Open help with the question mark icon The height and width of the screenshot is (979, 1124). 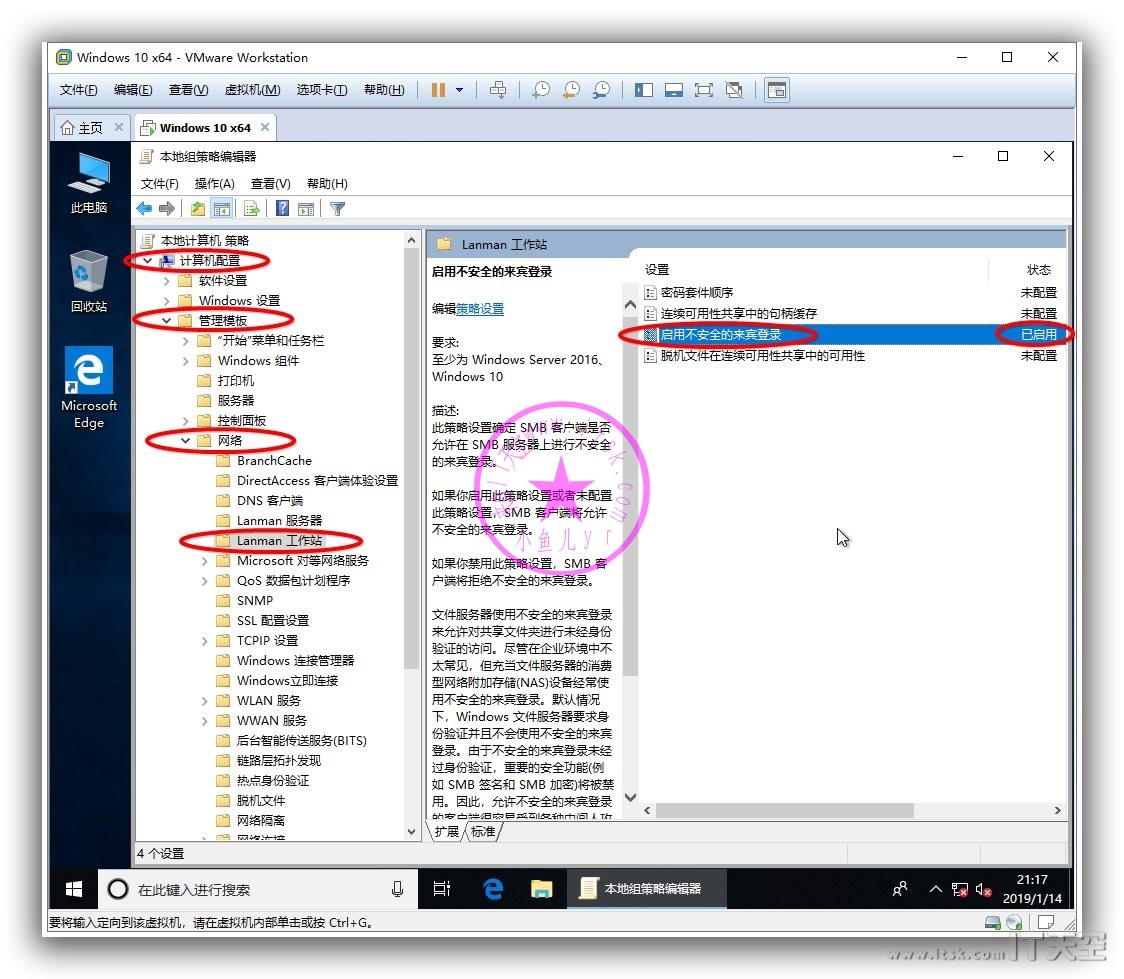pyautogui.click(x=282, y=209)
